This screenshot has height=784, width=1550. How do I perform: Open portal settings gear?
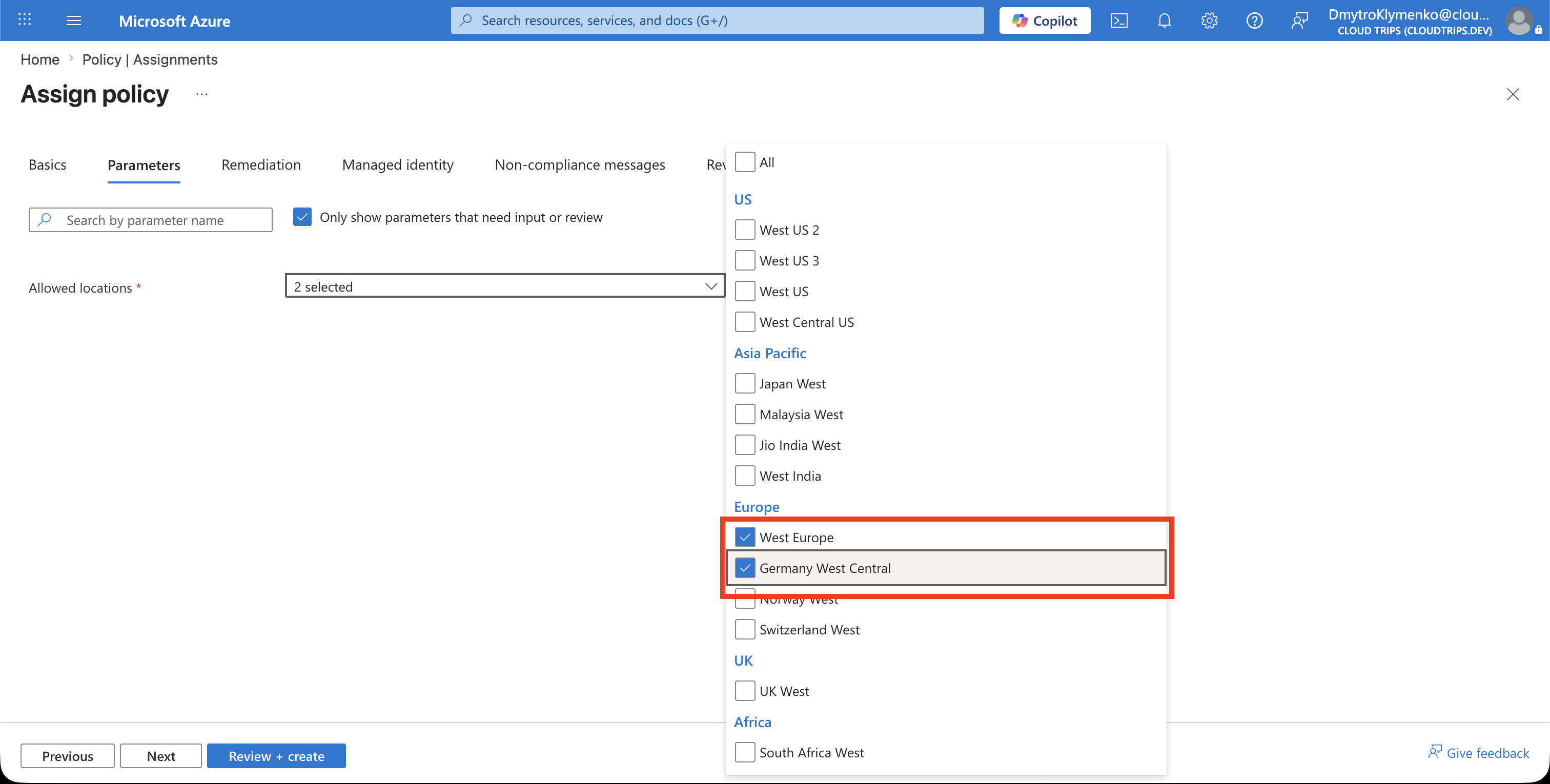[x=1210, y=20]
